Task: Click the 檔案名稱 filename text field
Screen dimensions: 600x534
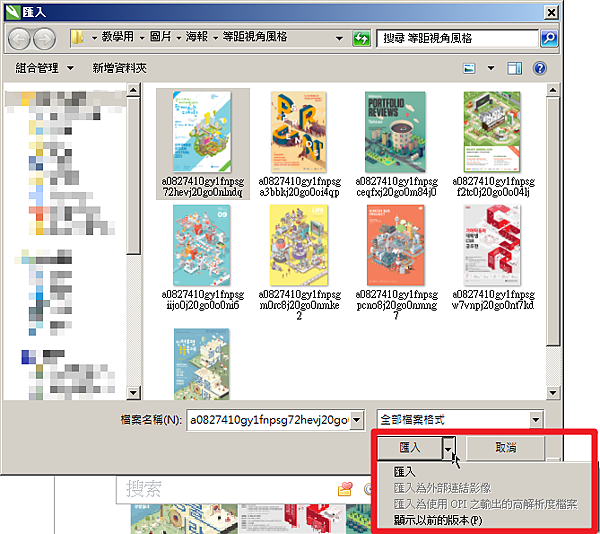Action: pyautogui.click(x=269, y=420)
